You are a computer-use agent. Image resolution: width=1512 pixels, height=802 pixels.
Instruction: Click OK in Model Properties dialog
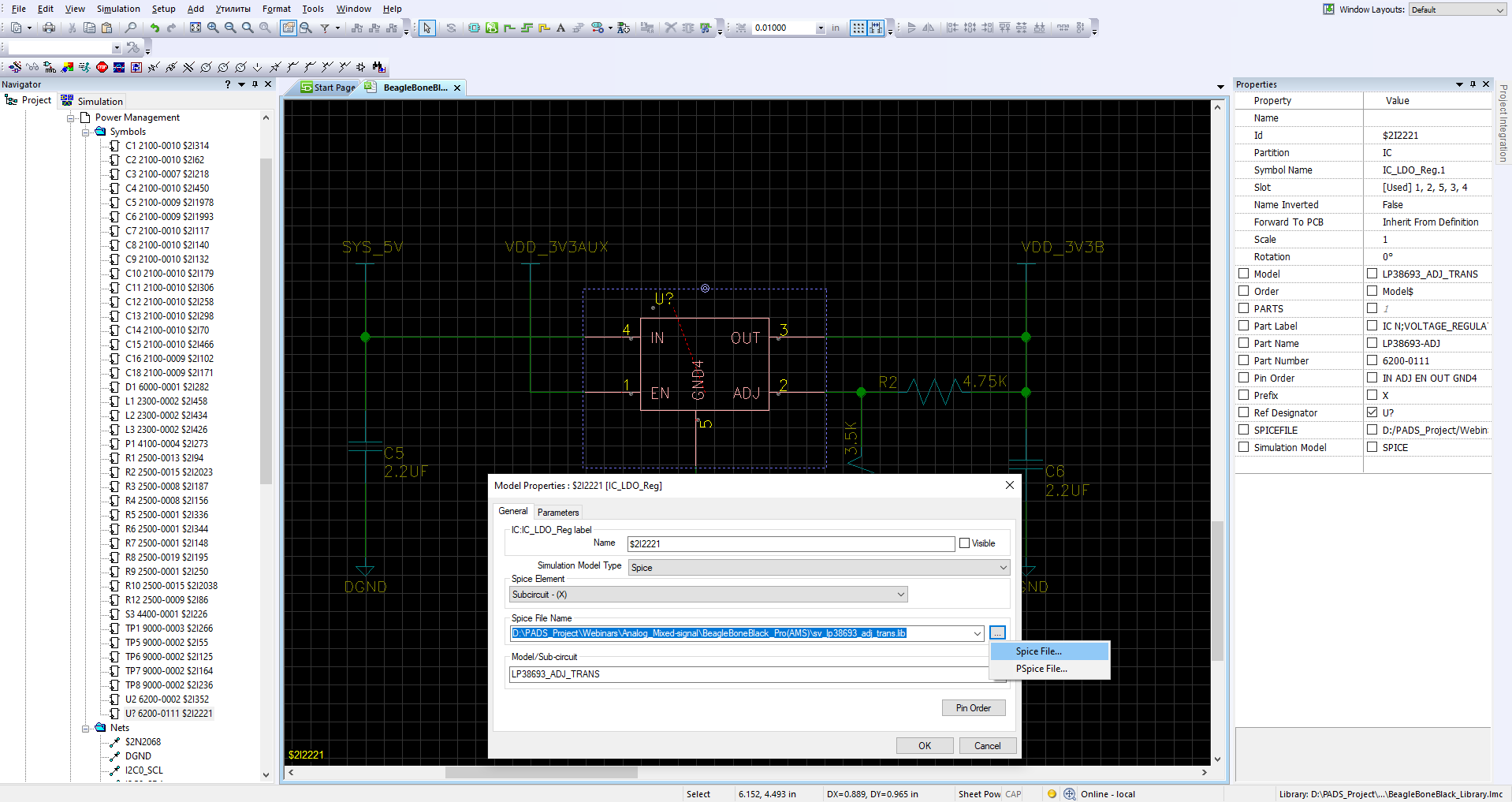(924, 746)
